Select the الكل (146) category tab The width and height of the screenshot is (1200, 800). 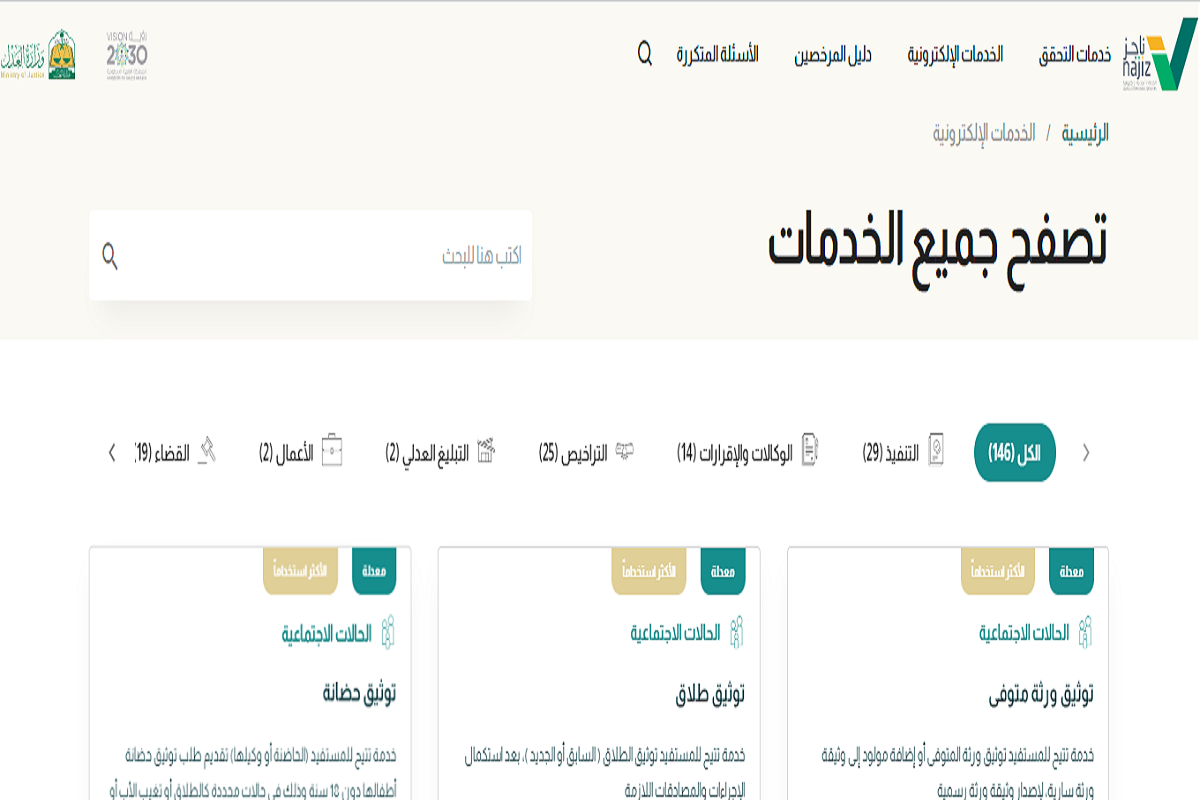click(x=1013, y=452)
